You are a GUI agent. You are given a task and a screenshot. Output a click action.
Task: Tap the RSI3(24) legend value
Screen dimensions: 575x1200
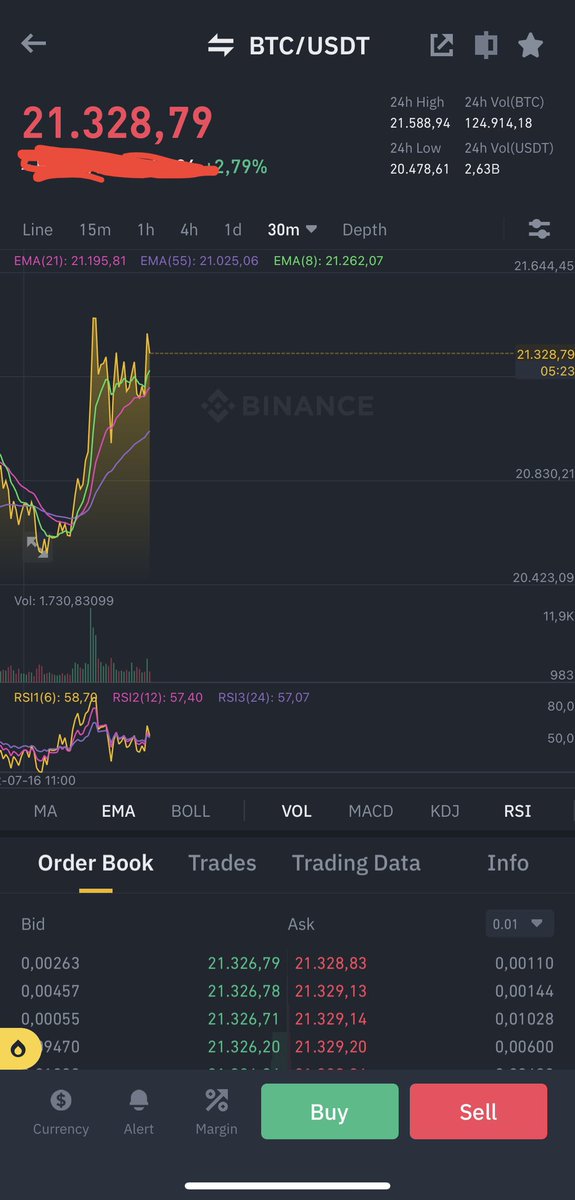(x=264, y=697)
